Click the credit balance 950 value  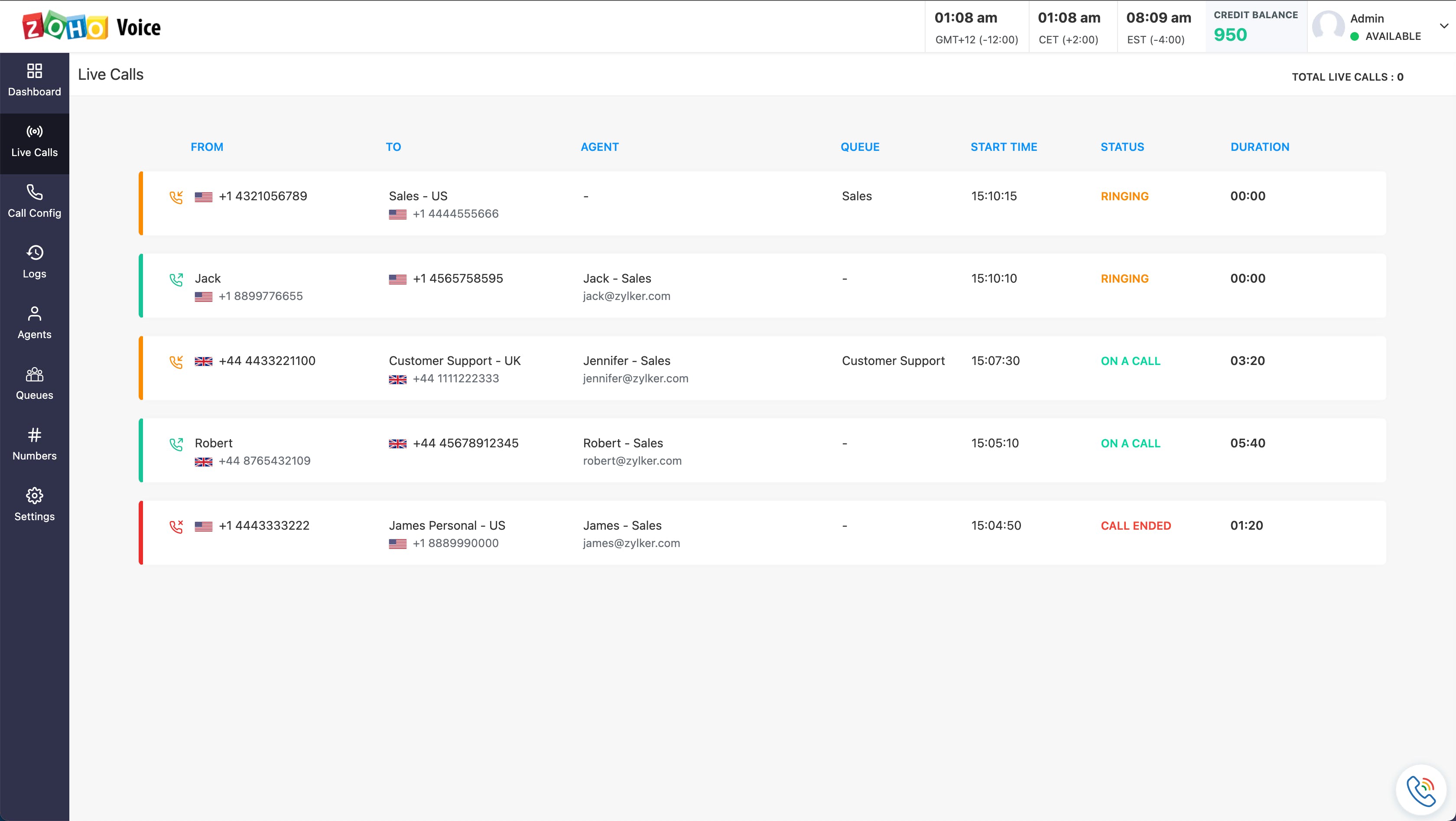1230,35
